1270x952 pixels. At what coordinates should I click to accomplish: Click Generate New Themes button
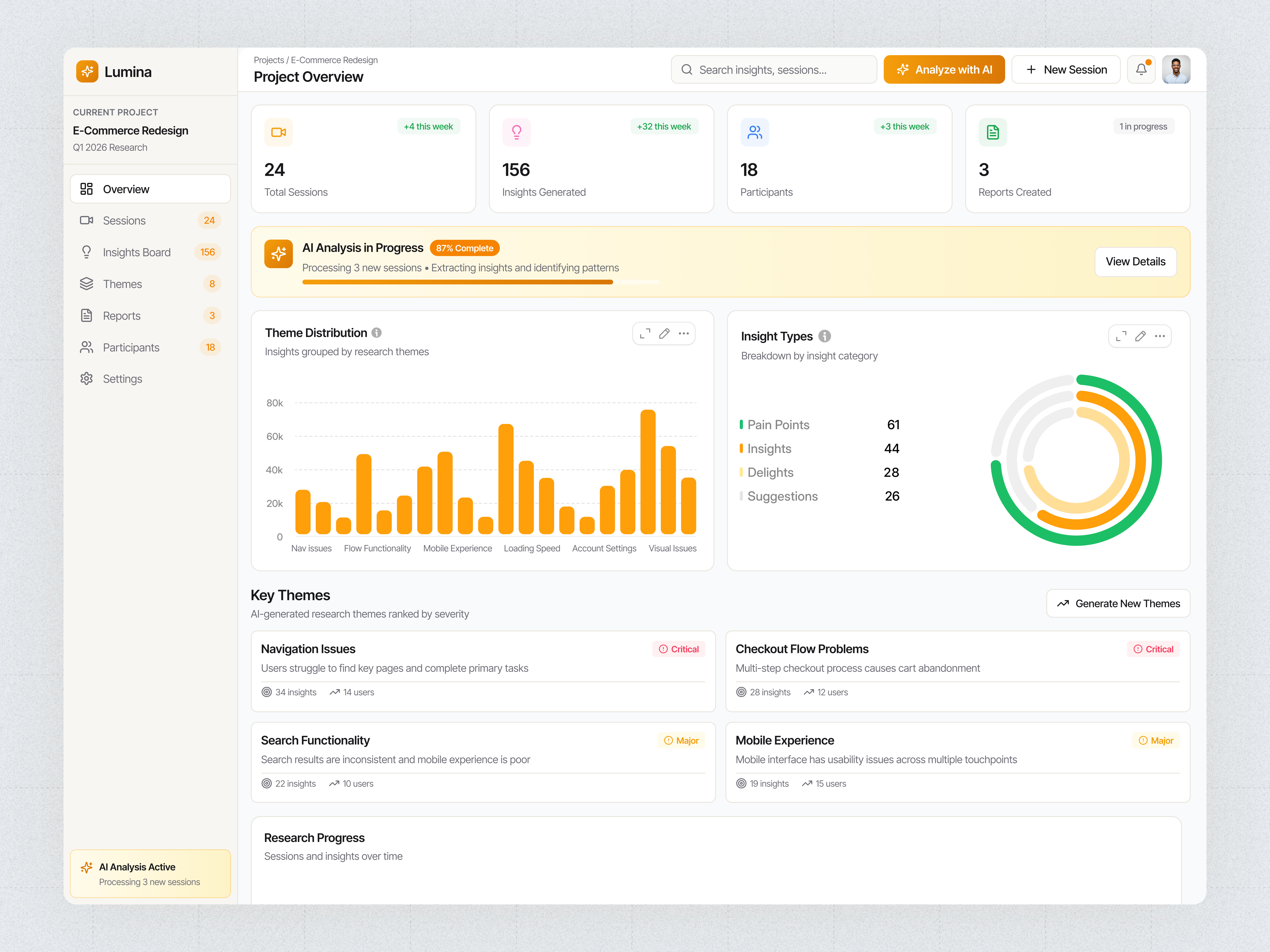(1118, 604)
